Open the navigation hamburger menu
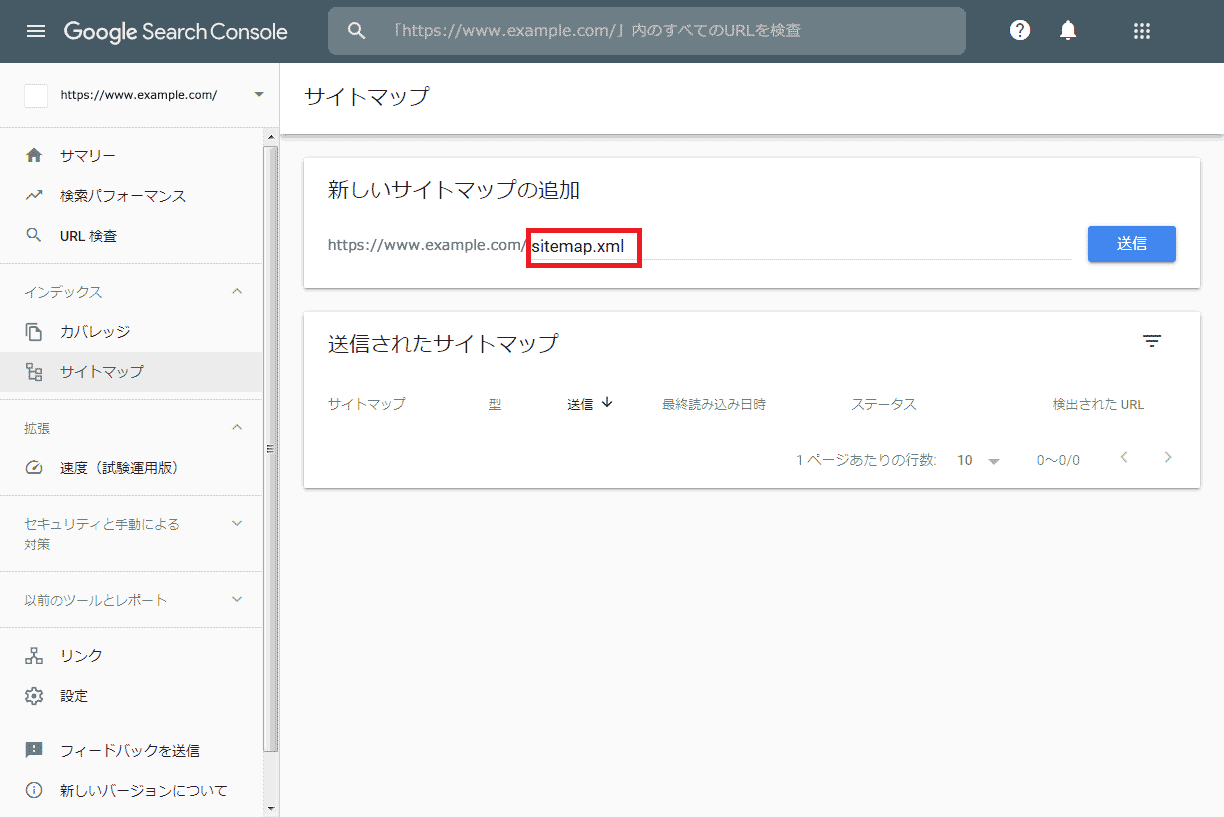This screenshot has width=1224, height=817. 37,30
